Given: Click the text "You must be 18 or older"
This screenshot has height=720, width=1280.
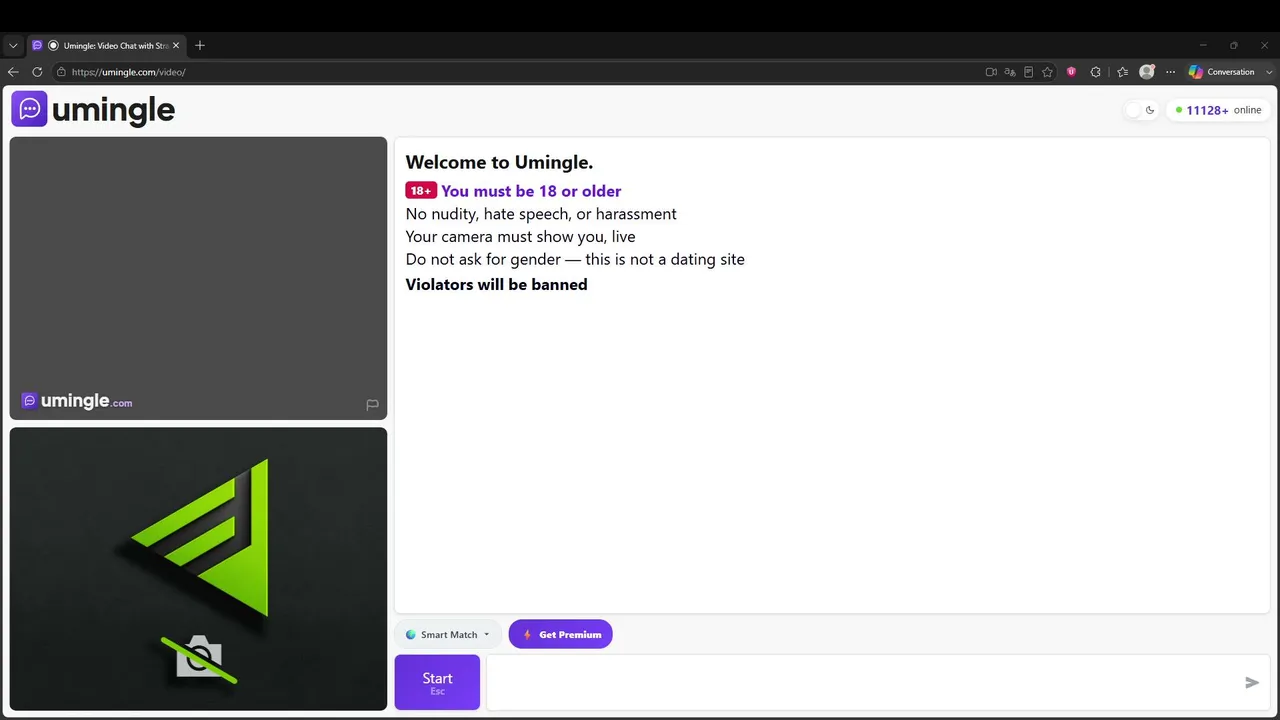Looking at the screenshot, I should [x=531, y=191].
